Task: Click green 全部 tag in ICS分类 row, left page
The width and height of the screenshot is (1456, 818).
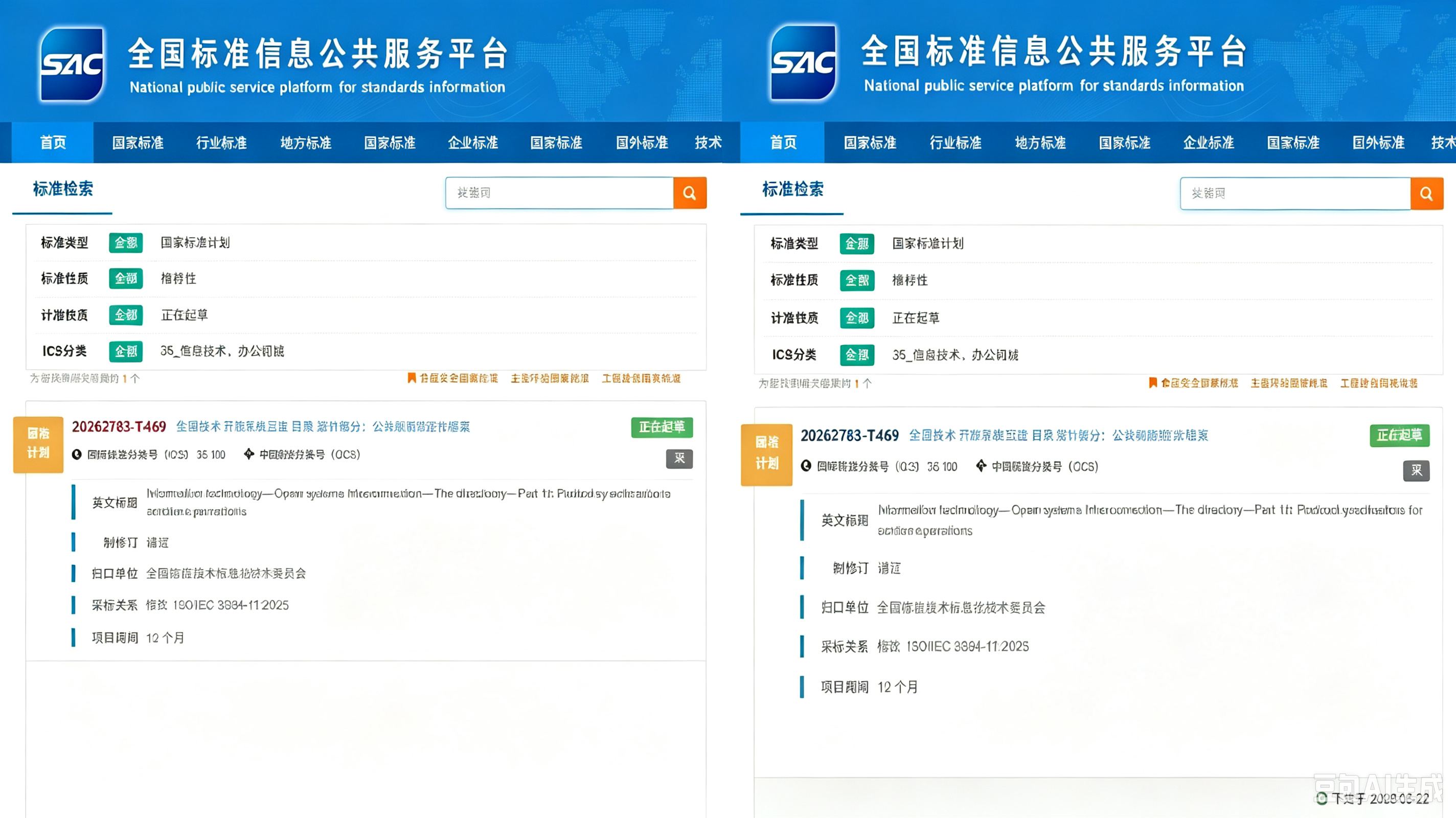Action: pos(126,351)
